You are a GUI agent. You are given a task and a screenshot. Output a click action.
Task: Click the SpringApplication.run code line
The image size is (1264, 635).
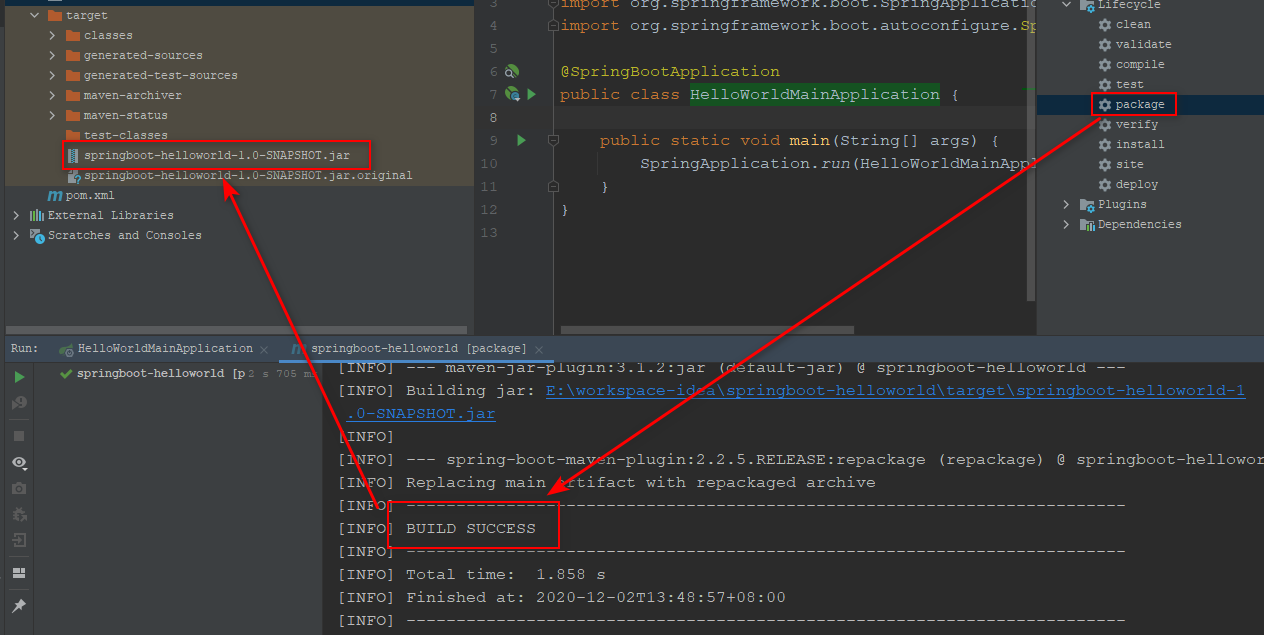click(836, 164)
